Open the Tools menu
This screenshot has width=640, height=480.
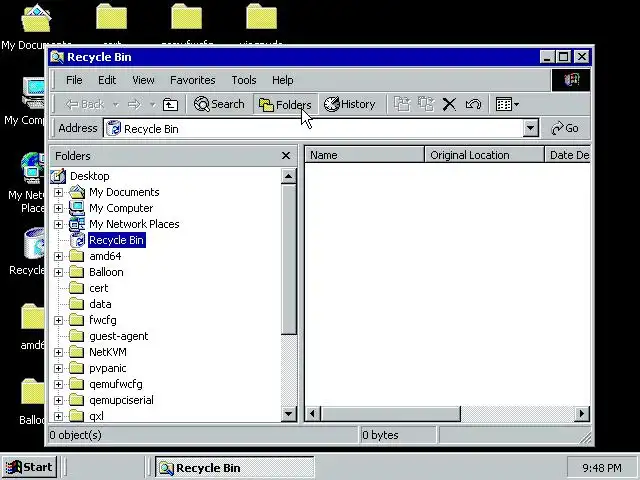[x=244, y=80]
